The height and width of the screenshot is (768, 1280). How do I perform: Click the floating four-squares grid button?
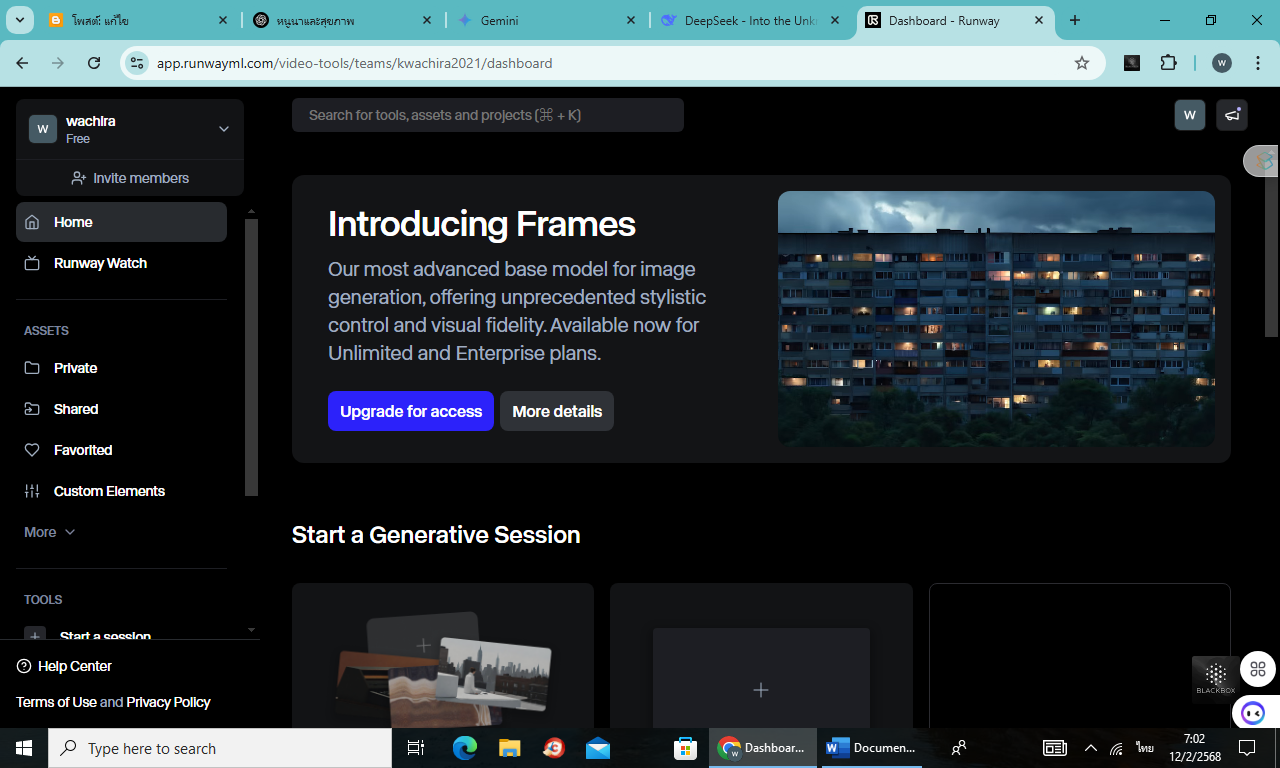point(1258,669)
